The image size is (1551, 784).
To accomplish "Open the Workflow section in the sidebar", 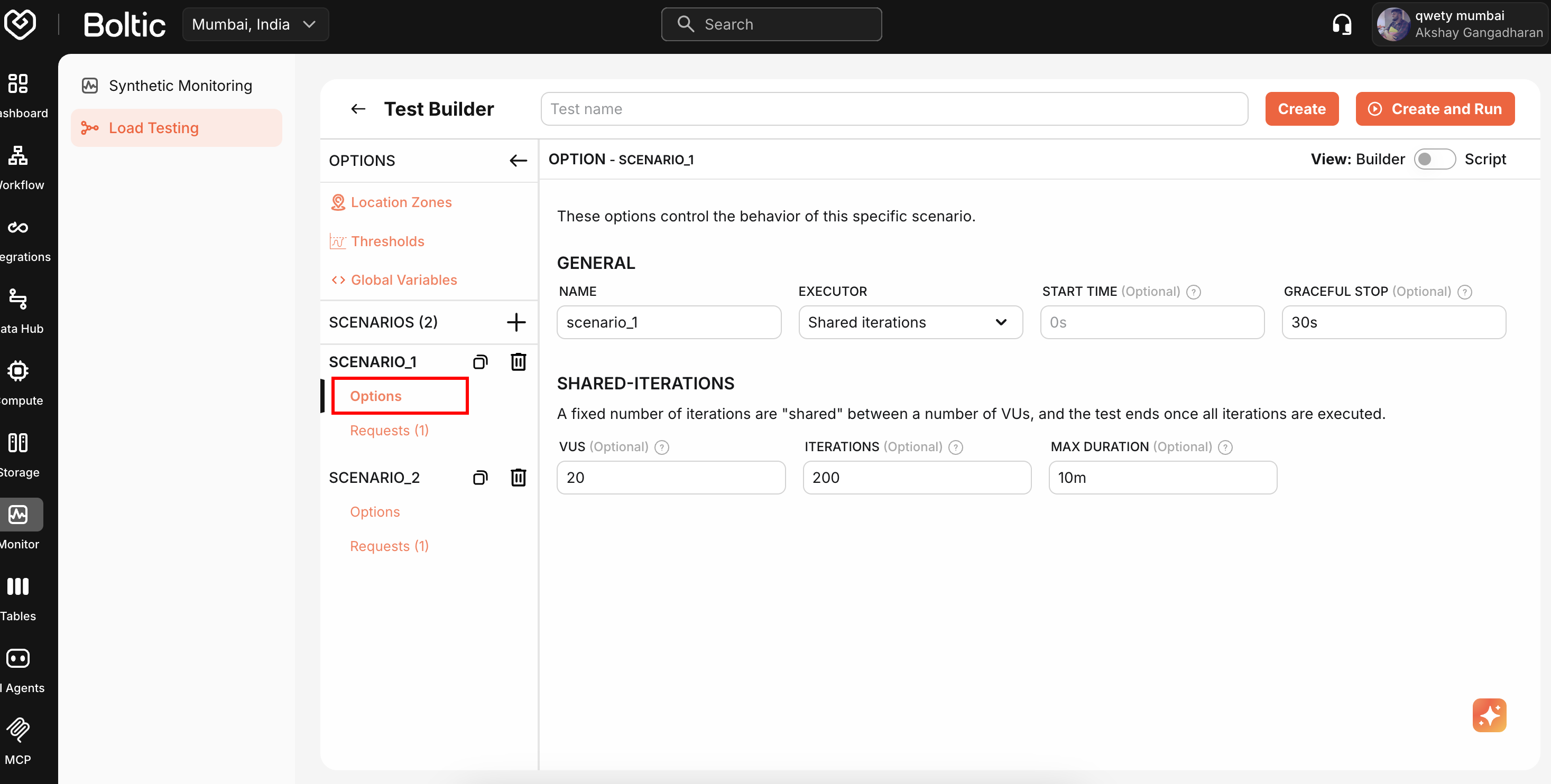I will tap(17, 156).
